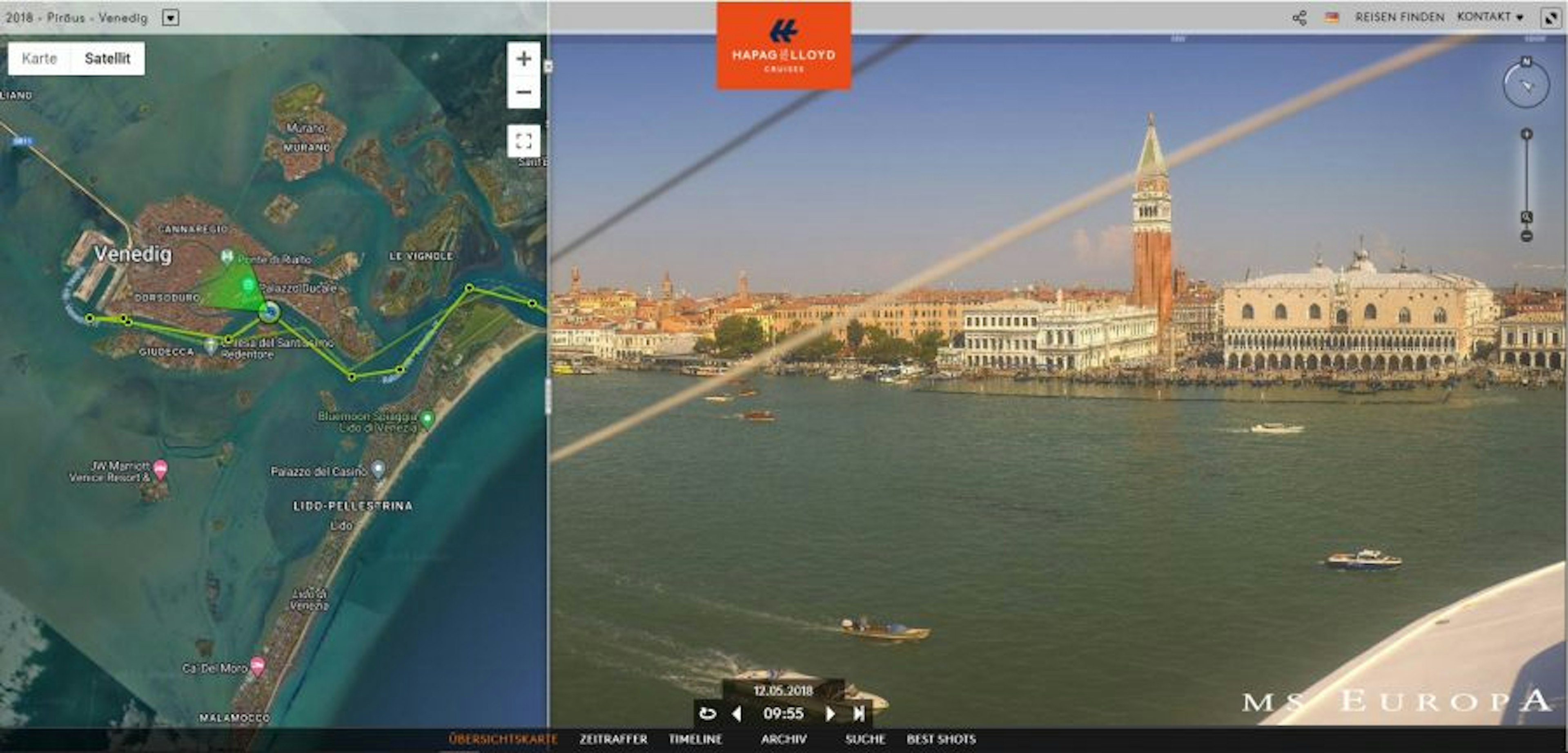
Task: Click the compass rotation control
Action: click(1526, 85)
